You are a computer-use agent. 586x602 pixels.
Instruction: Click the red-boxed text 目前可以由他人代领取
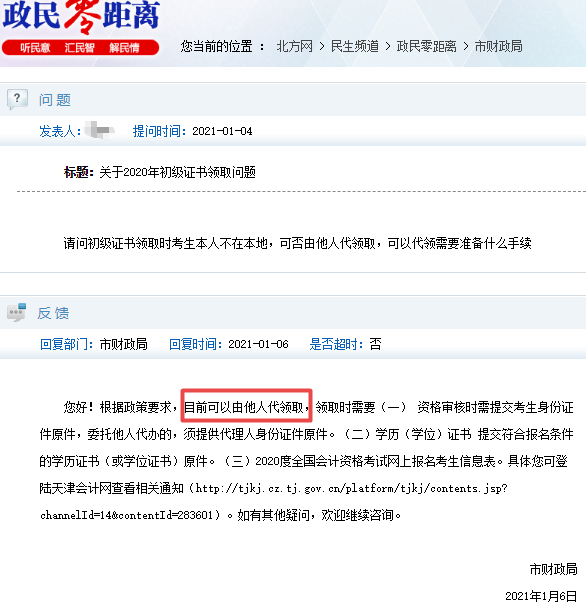[x=246, y=406]
